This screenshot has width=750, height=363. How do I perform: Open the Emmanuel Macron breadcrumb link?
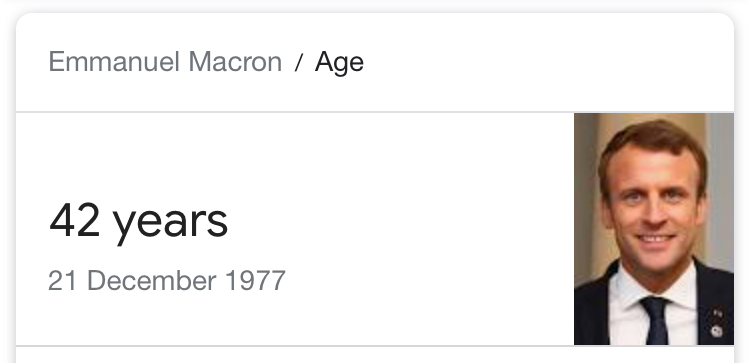[x=165, y=62]
